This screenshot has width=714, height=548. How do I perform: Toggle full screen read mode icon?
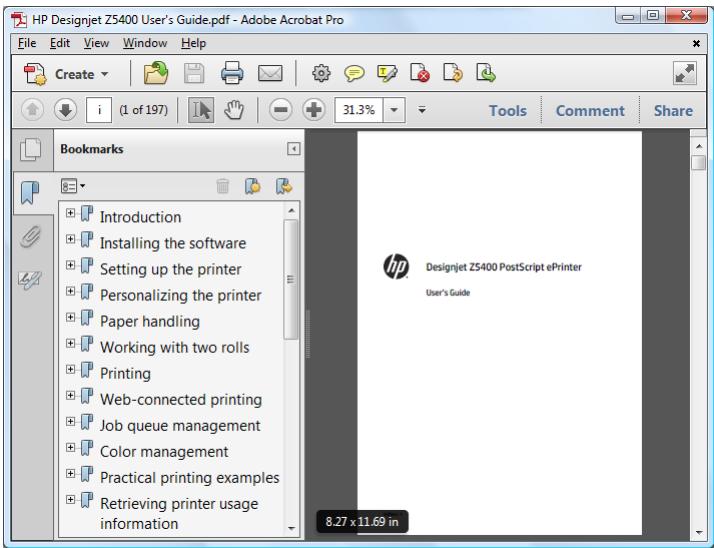pyautogui.click(x=685, y=73)
